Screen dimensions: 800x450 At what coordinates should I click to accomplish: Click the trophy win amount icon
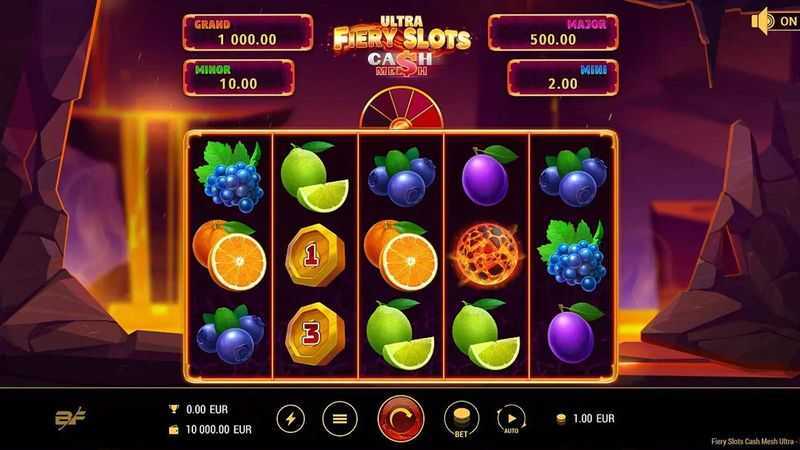click(x=173, y=409)
